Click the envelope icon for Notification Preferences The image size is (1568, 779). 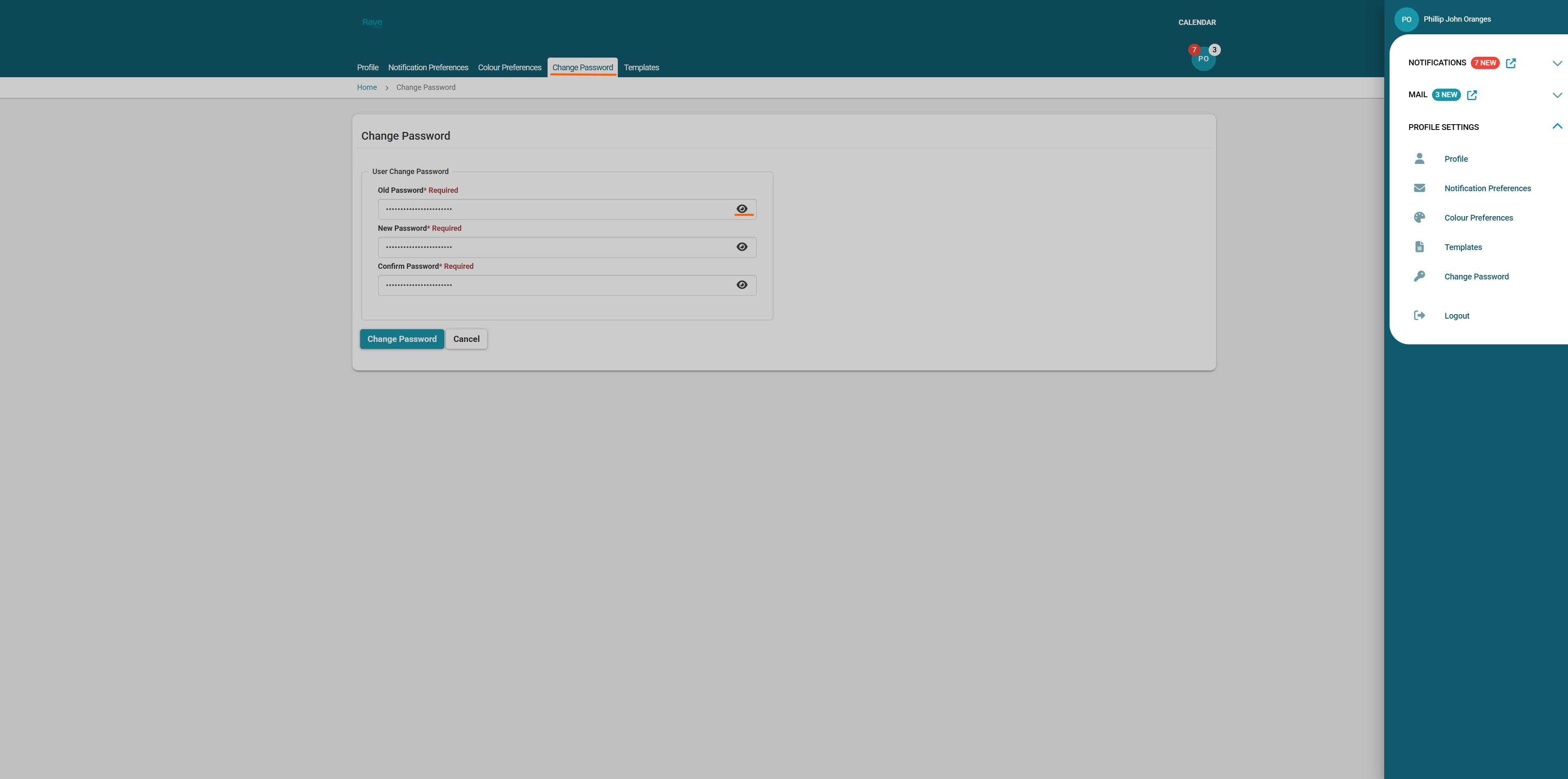pos(1419,188)
